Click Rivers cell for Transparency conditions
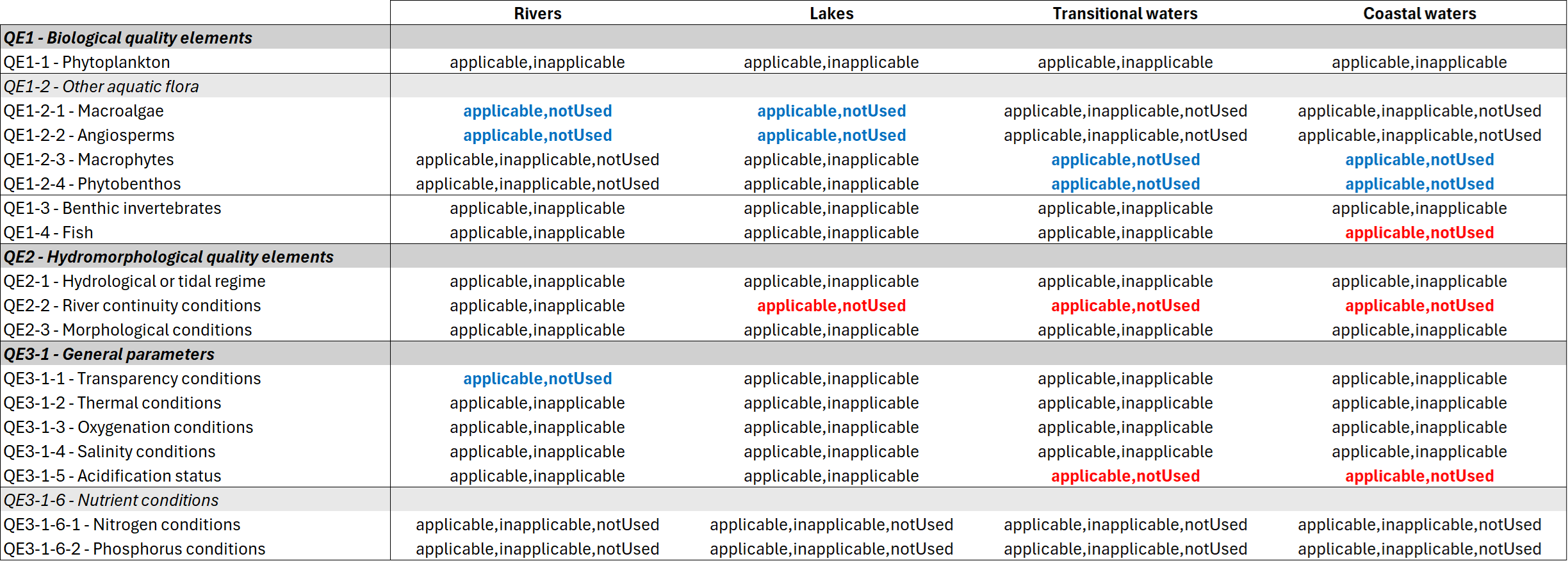 click(x=537, y=378)
